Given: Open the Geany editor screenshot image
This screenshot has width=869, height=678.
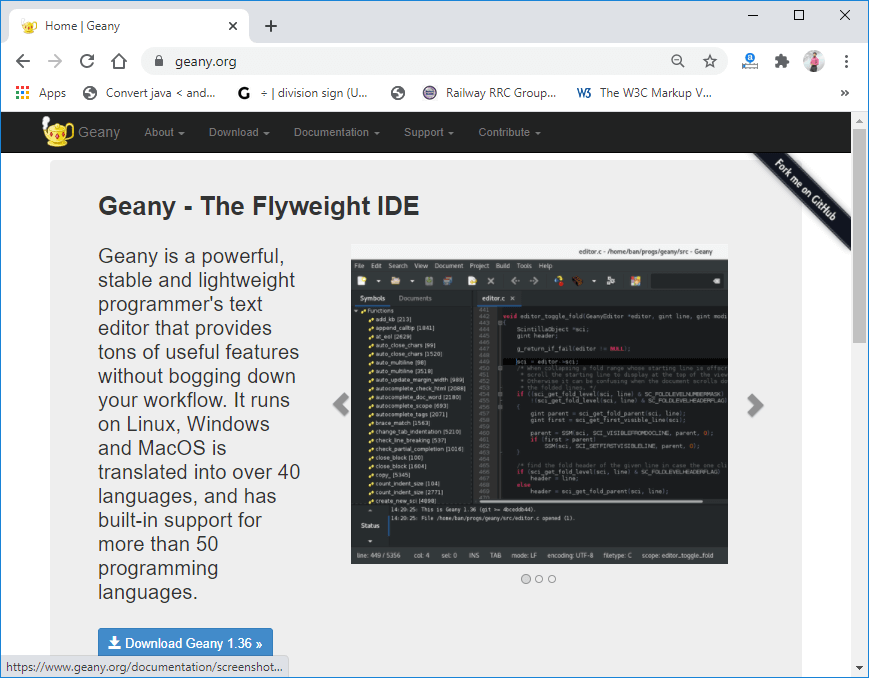Looking at the screenshot, I should point(539,404).
